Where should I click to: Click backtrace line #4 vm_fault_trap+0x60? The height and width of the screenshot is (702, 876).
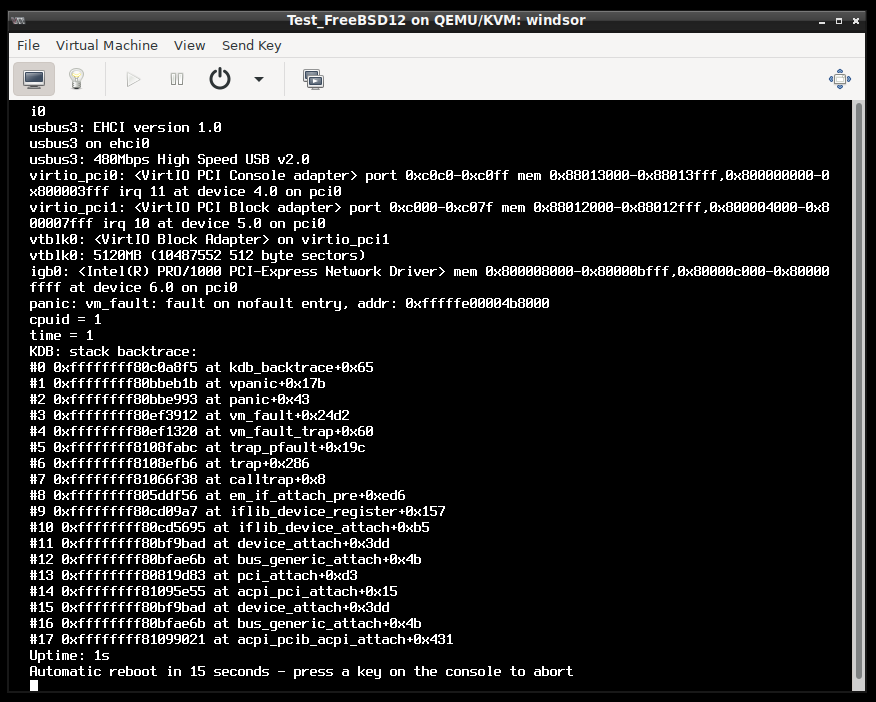coord(201,432)
